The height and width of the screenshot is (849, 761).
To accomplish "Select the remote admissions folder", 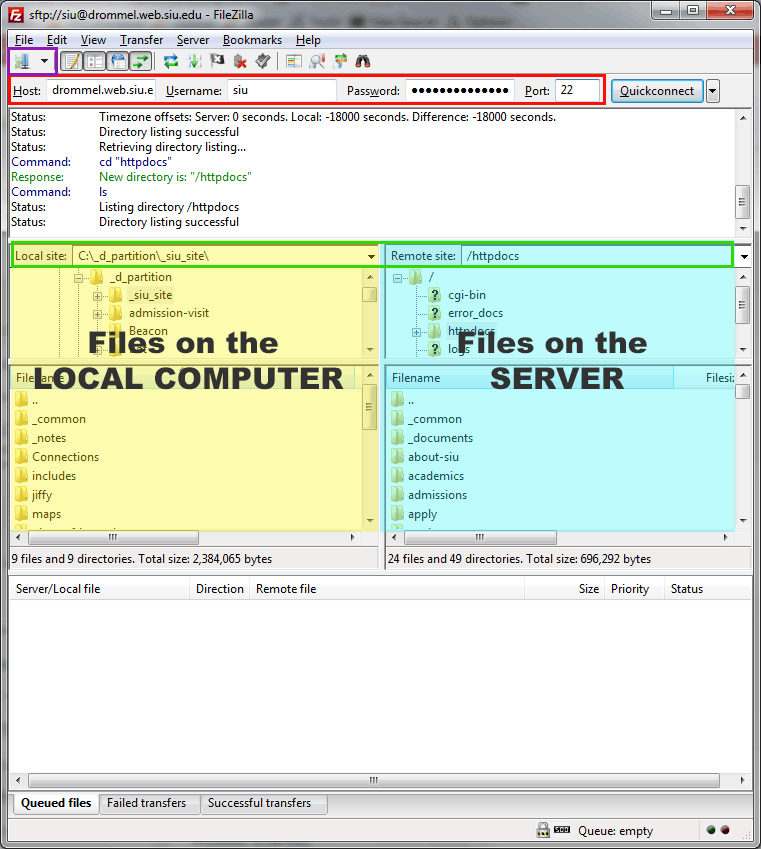I will tap(429, 495).
